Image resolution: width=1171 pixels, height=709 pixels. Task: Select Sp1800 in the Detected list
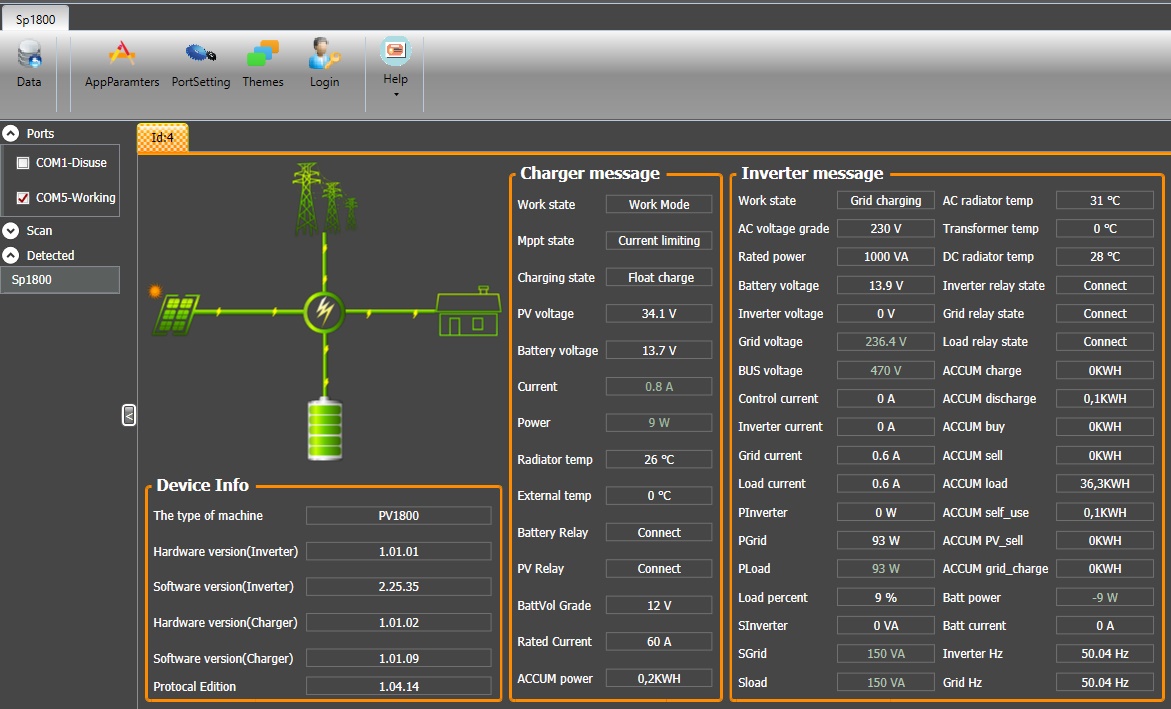pos(59,280)
